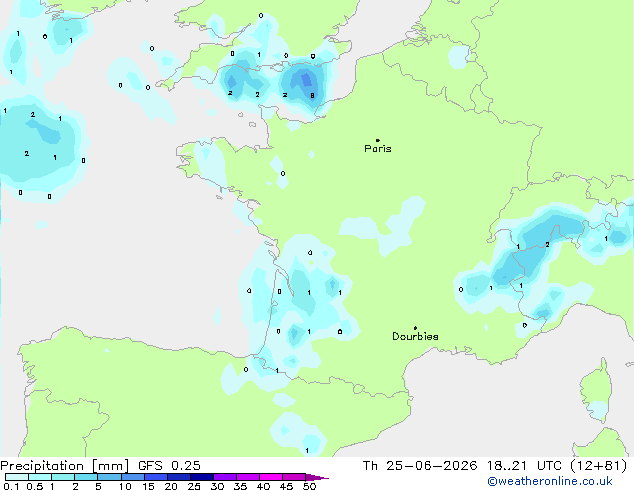The image size is (634, 490).
Task: Click the darkest blue rain cell over the Channel
Action: pos(306,79)
